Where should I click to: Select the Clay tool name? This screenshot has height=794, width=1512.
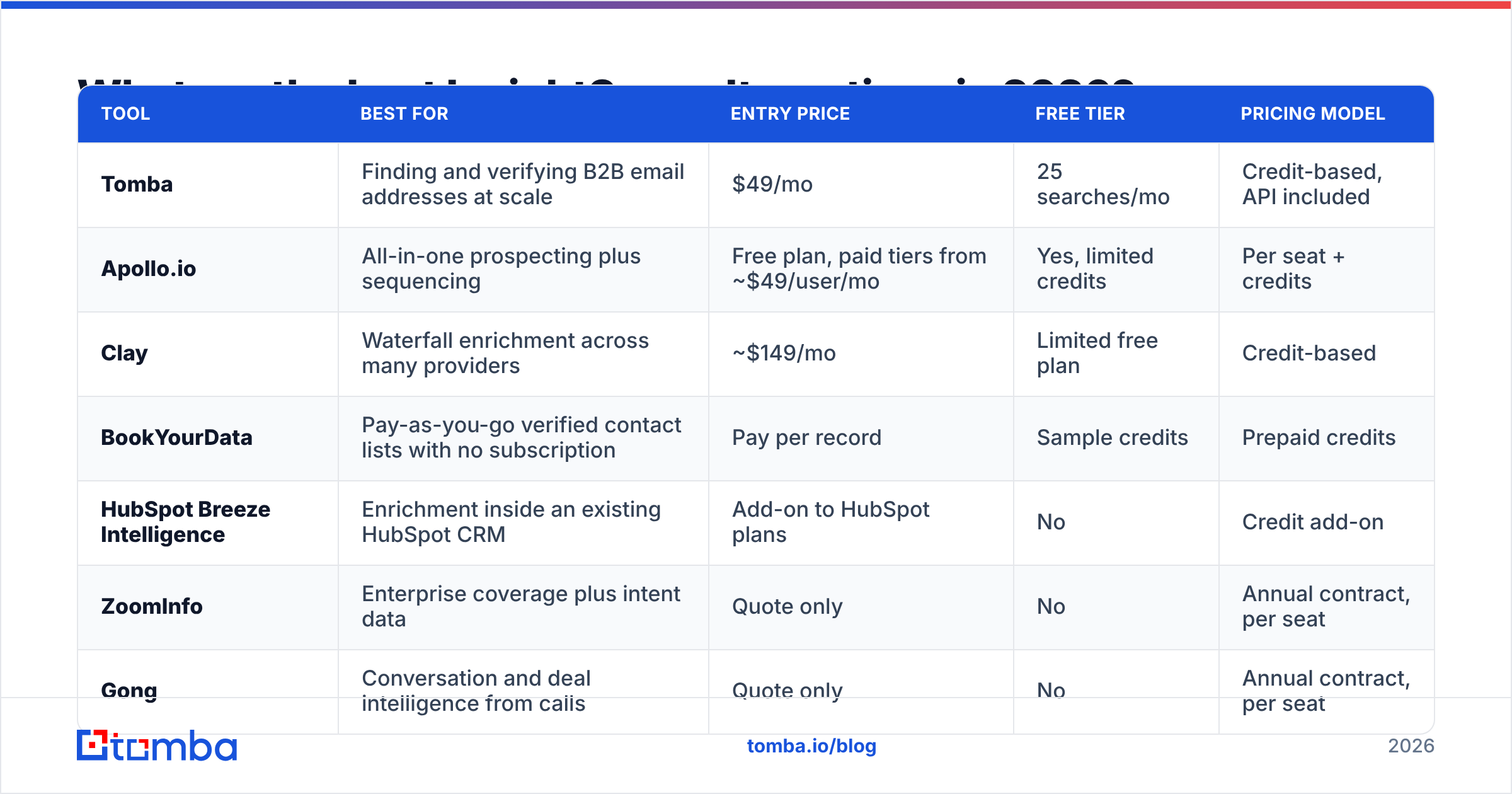click(124, 353)
